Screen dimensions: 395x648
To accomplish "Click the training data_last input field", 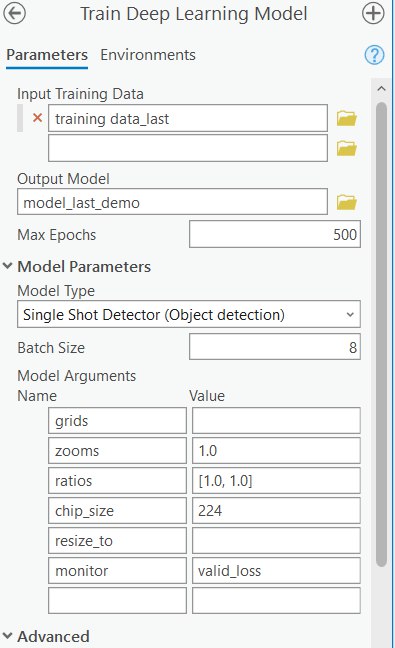I will (x=188, y=119).
